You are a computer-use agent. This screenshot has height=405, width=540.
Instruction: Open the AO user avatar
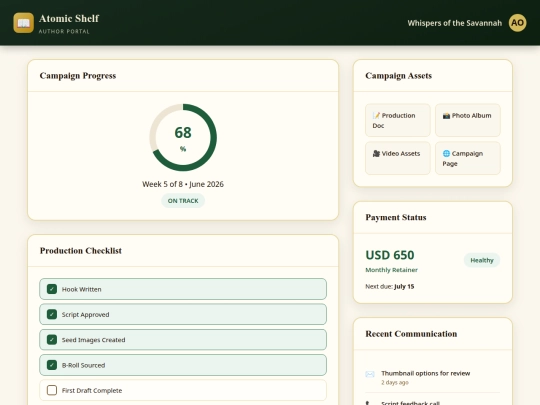(517, 23)
